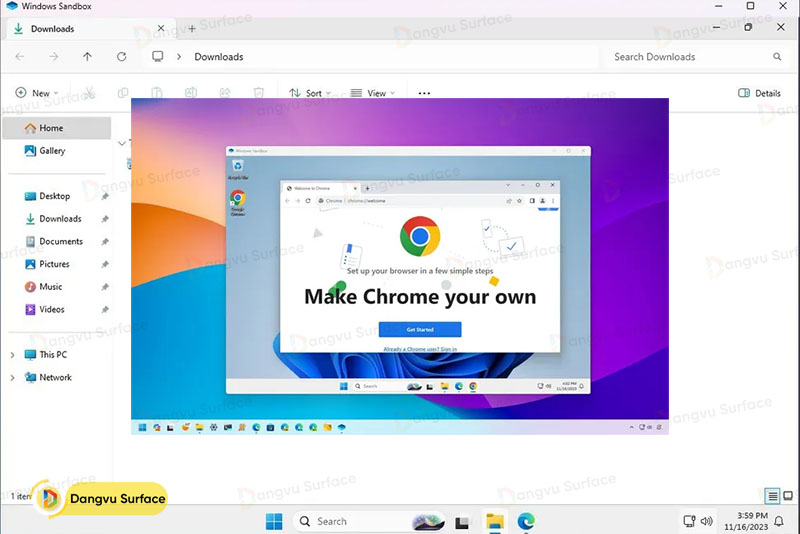This screenshot has width=800, height=534.
Task: Expand the This PC tree node
Action: tap(12, 354)
